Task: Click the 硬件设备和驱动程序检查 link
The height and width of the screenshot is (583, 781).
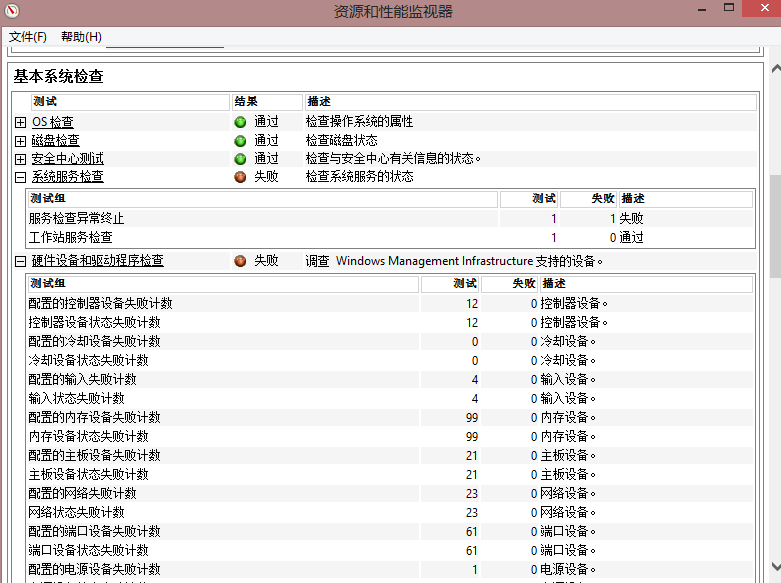Action: 97,261
